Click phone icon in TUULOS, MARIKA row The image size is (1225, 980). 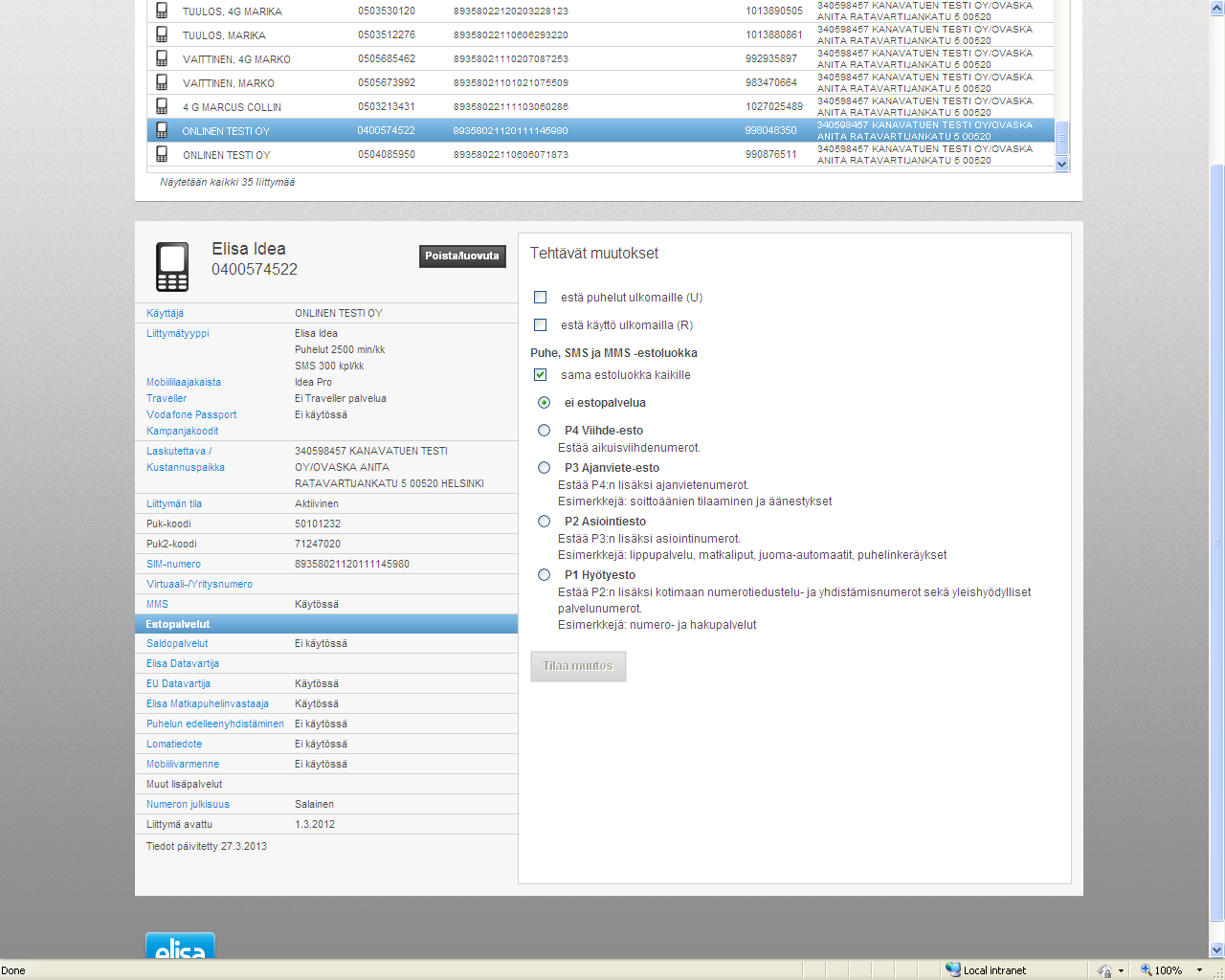[162, 34]
